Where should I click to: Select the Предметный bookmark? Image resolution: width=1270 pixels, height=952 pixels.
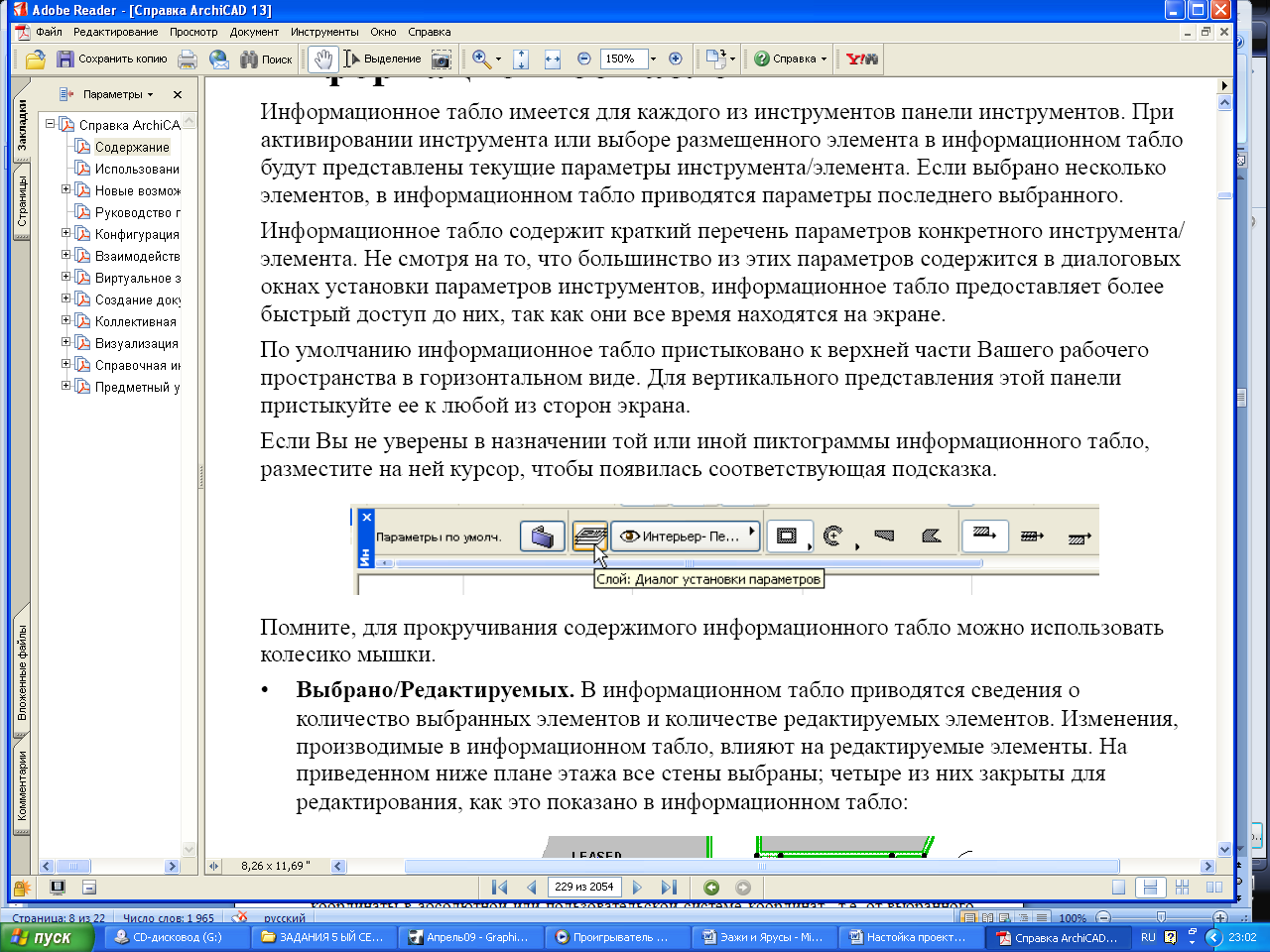[x=138, y=387]
